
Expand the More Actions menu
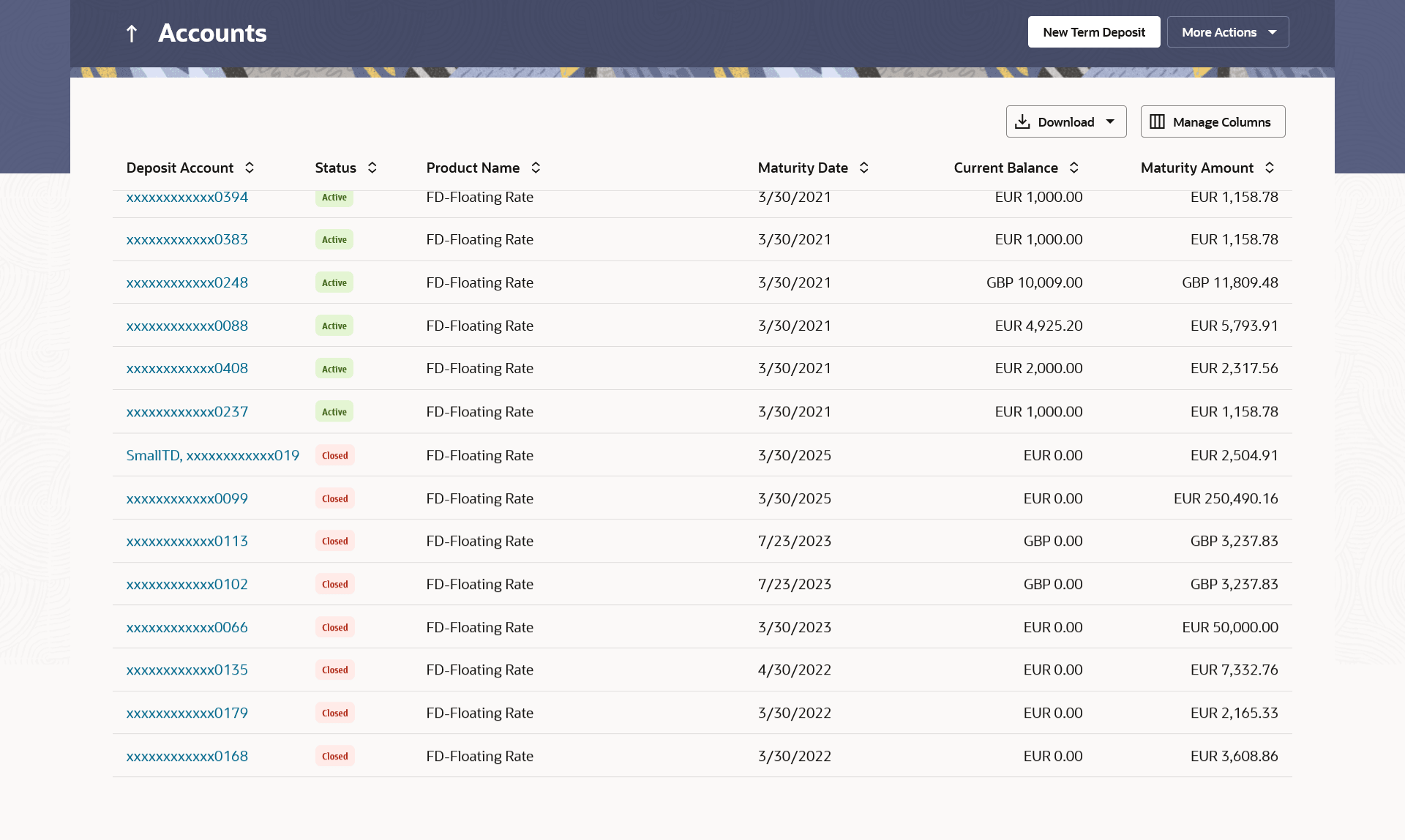point(1227,32)
